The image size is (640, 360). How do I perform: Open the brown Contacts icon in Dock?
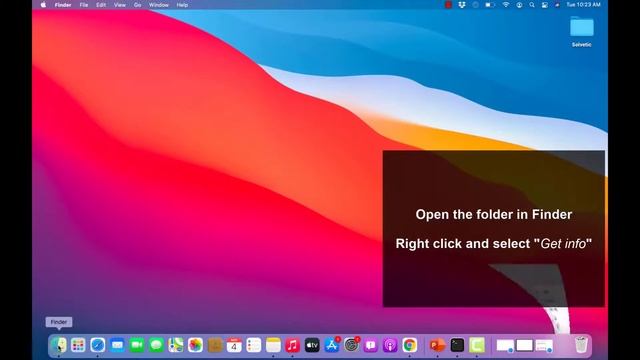215,345
